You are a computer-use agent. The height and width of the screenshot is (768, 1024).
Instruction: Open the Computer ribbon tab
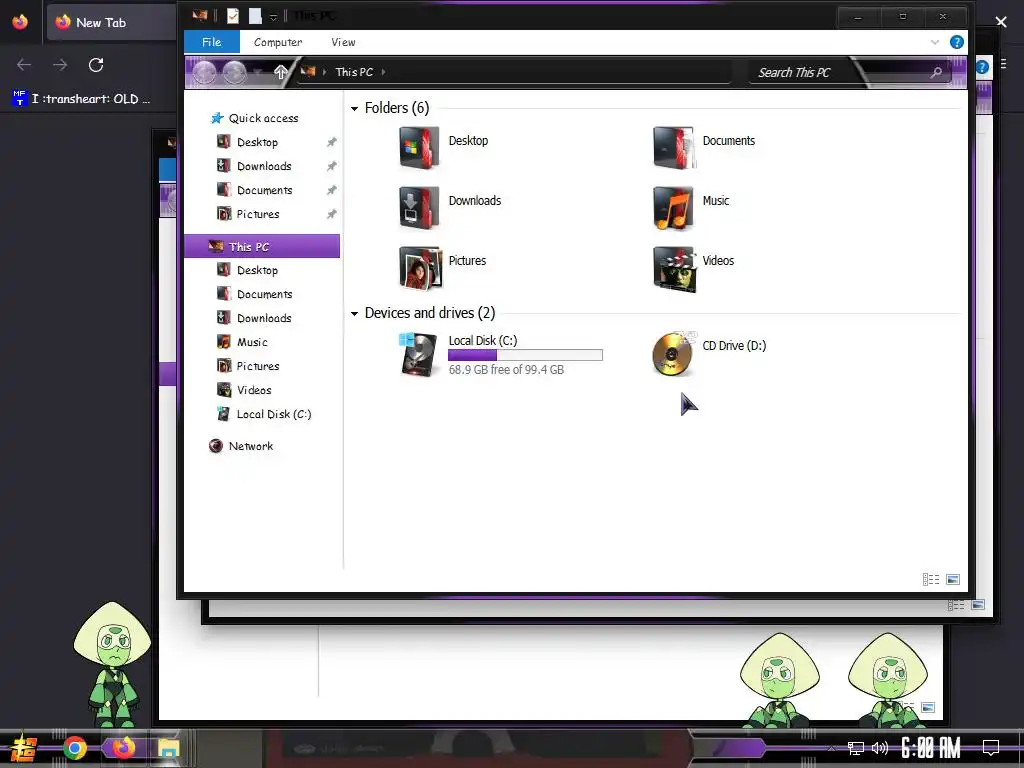click(x=278, y=42)
